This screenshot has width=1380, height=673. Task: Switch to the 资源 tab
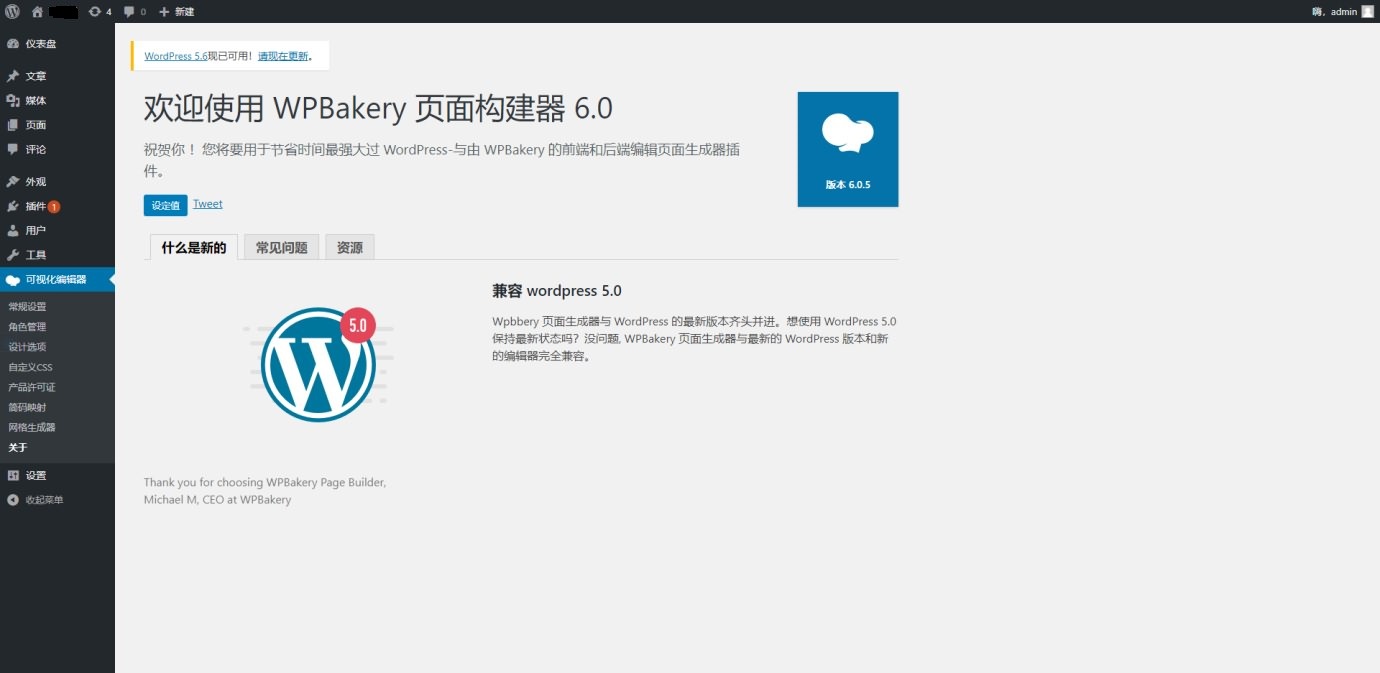[x=350, y=247]
